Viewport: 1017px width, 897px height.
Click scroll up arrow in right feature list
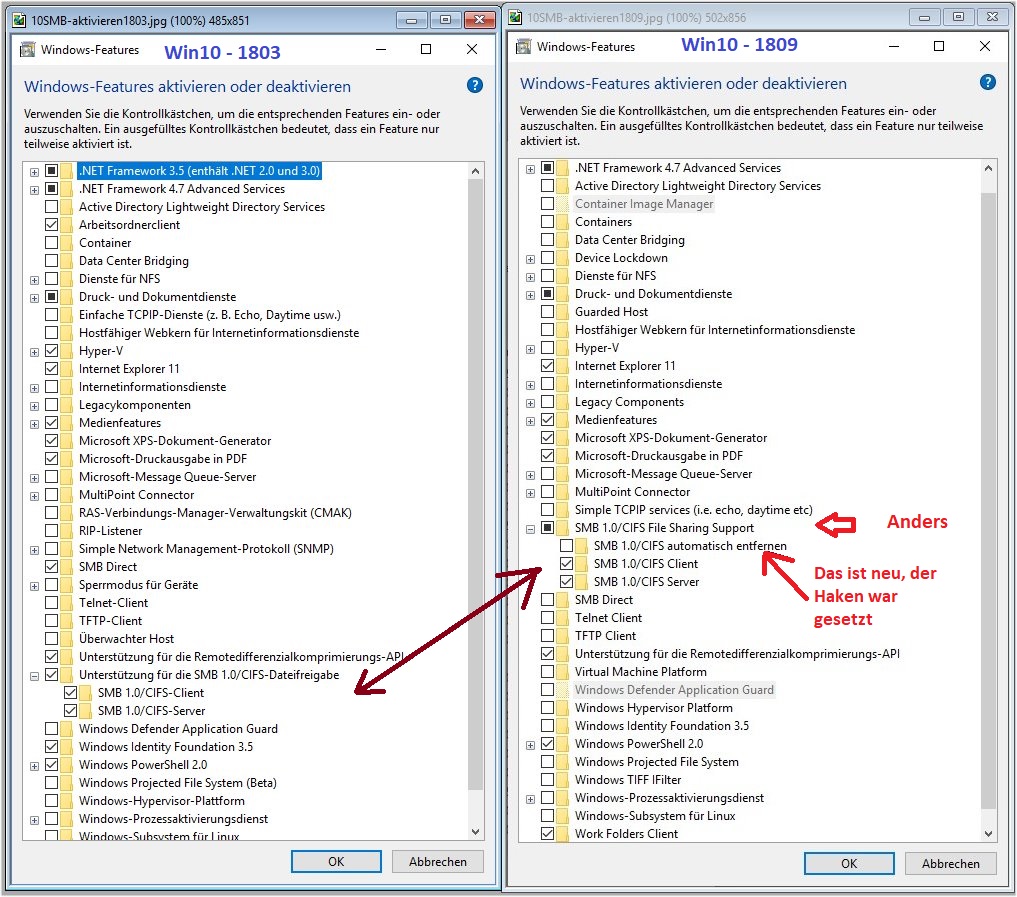[x=988, y=168]
